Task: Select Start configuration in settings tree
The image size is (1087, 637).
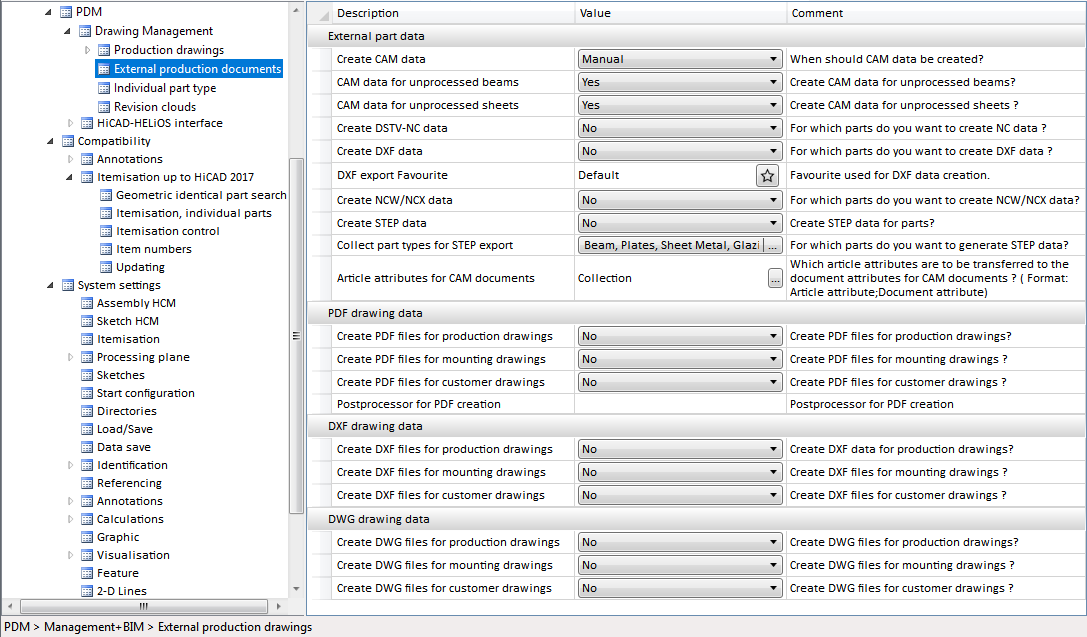Action: click(x=145, y=393)
